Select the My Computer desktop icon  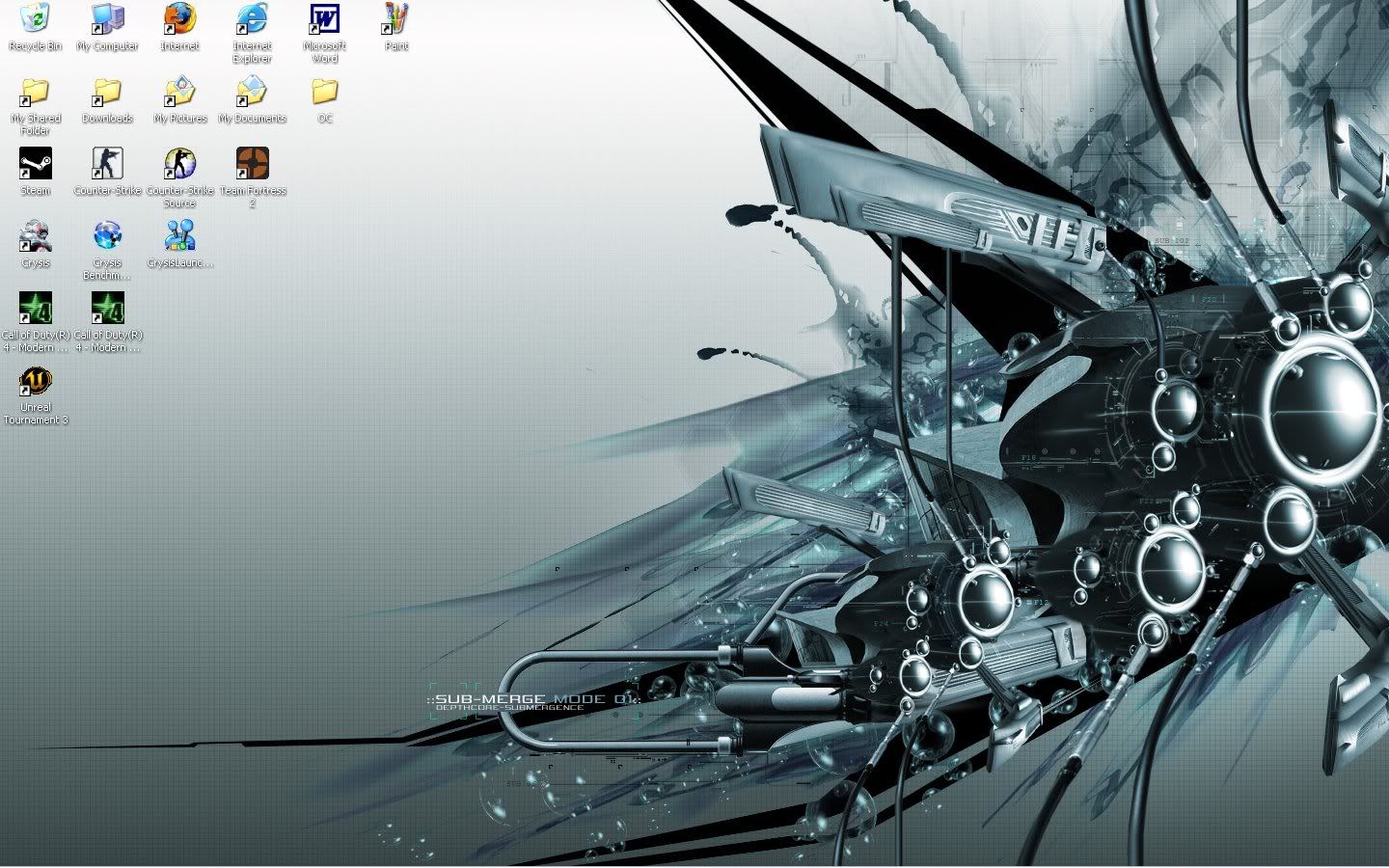(107, 19)
